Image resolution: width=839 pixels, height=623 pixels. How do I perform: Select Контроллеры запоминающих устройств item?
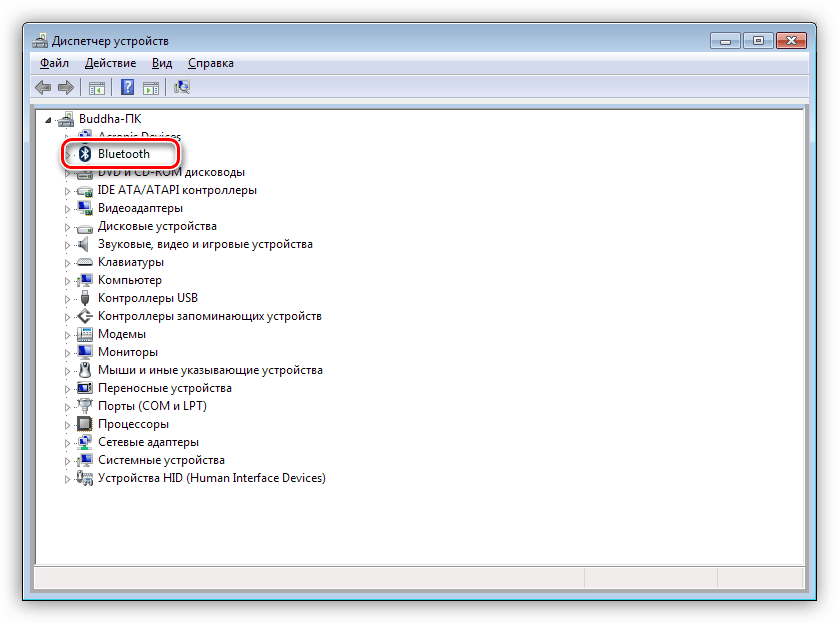[210, 316]
